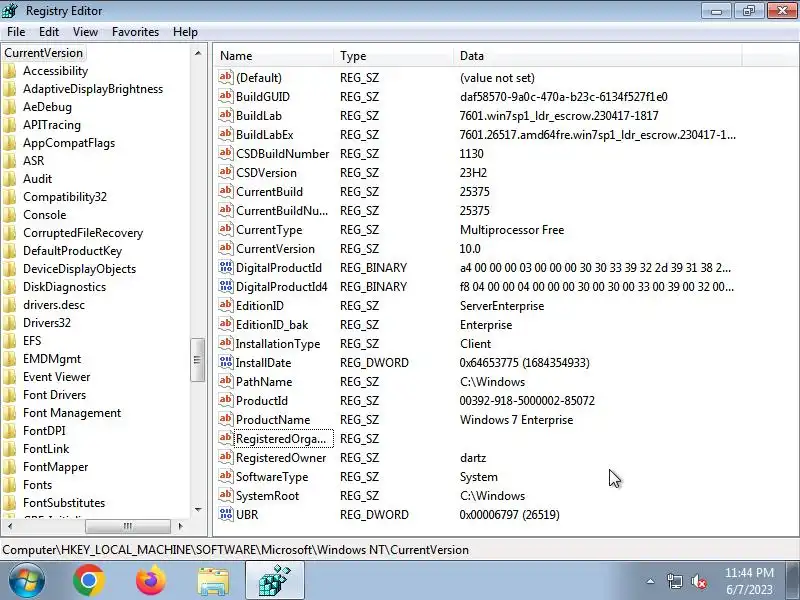Click the string icon beside (Default)
The image size is (800, 600).
coord(226,78)
